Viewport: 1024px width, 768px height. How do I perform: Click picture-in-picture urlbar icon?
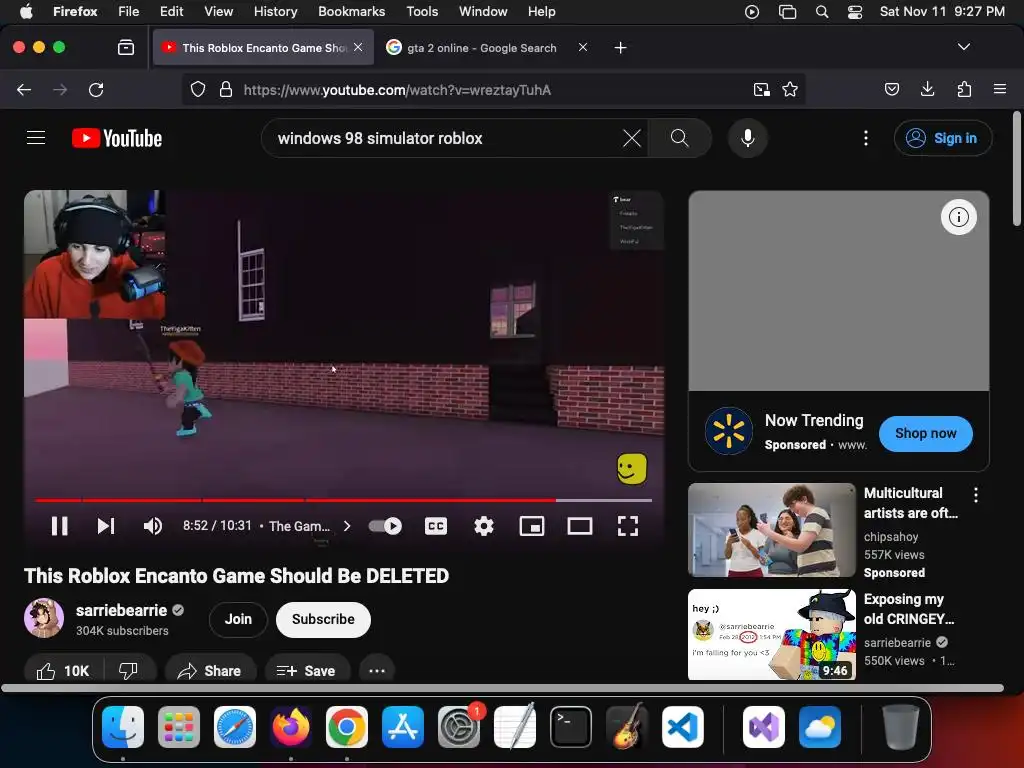coord(761,89)
